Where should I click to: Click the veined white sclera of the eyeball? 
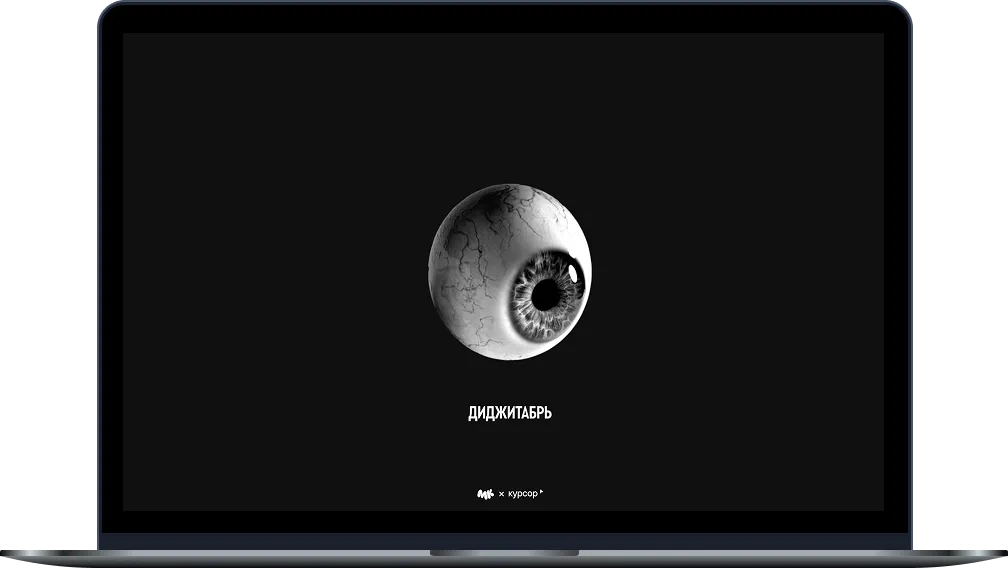(x=470, y=250)
